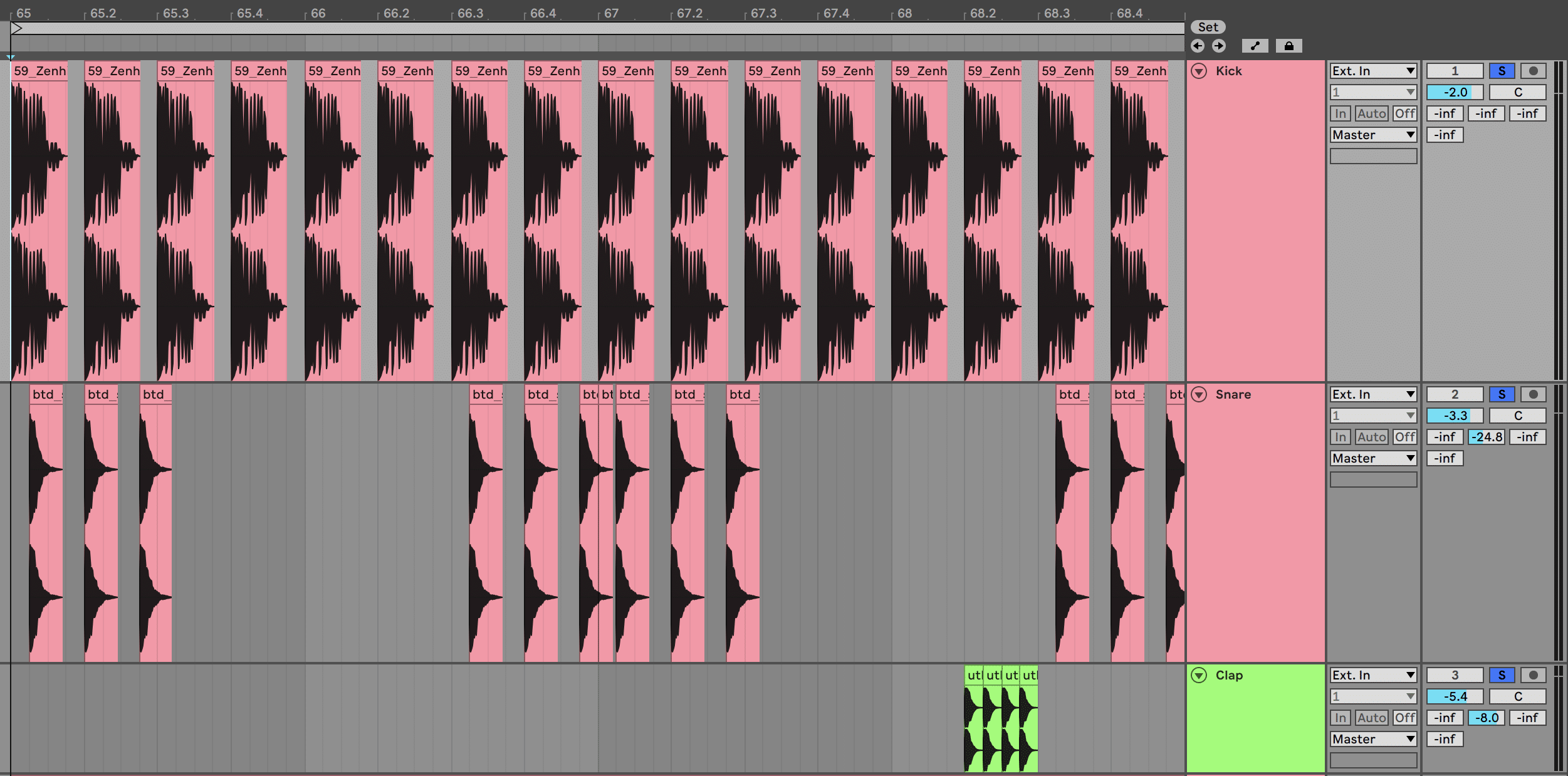Toggle Snare track activator number 2
This screenshot has width=1568, height=776.
point(1455,394)
